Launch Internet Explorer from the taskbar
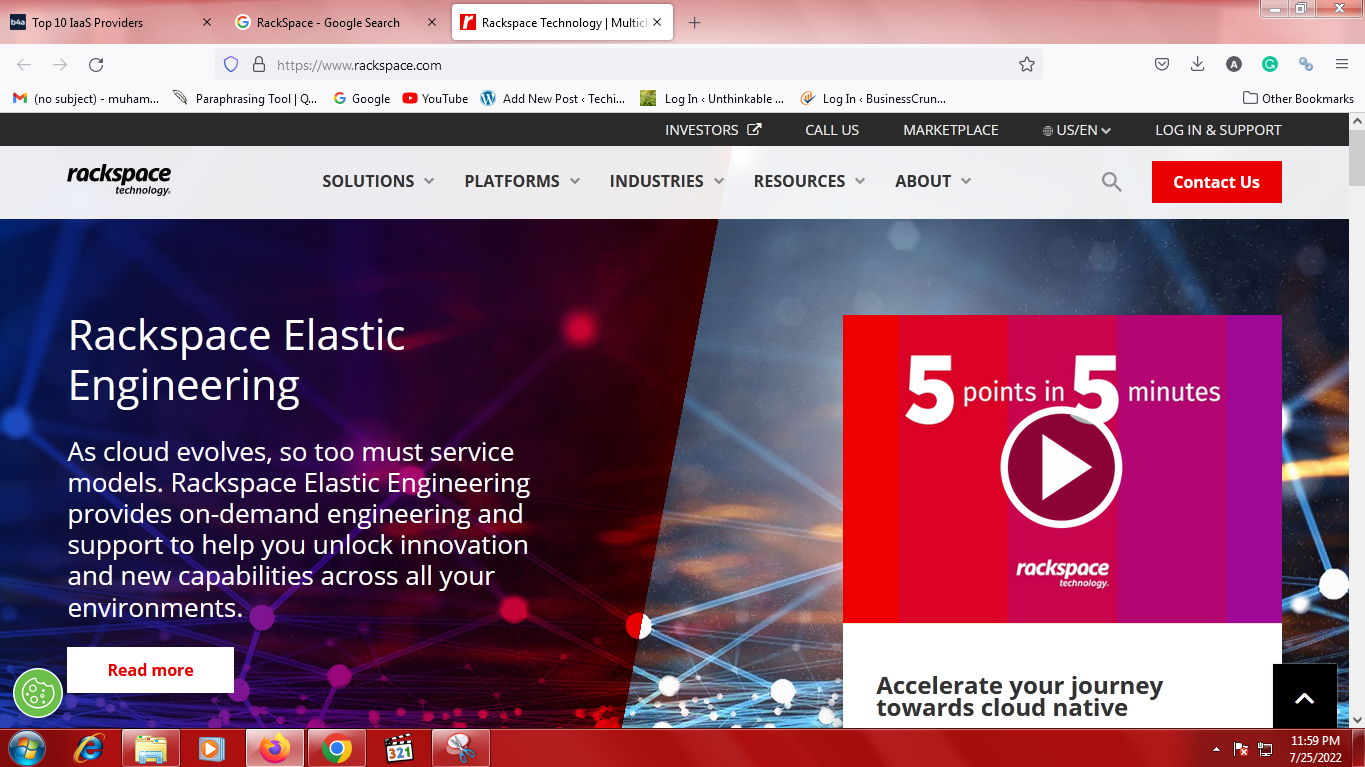Screen dimensions: 1365x767 click(x=90, y=748)
